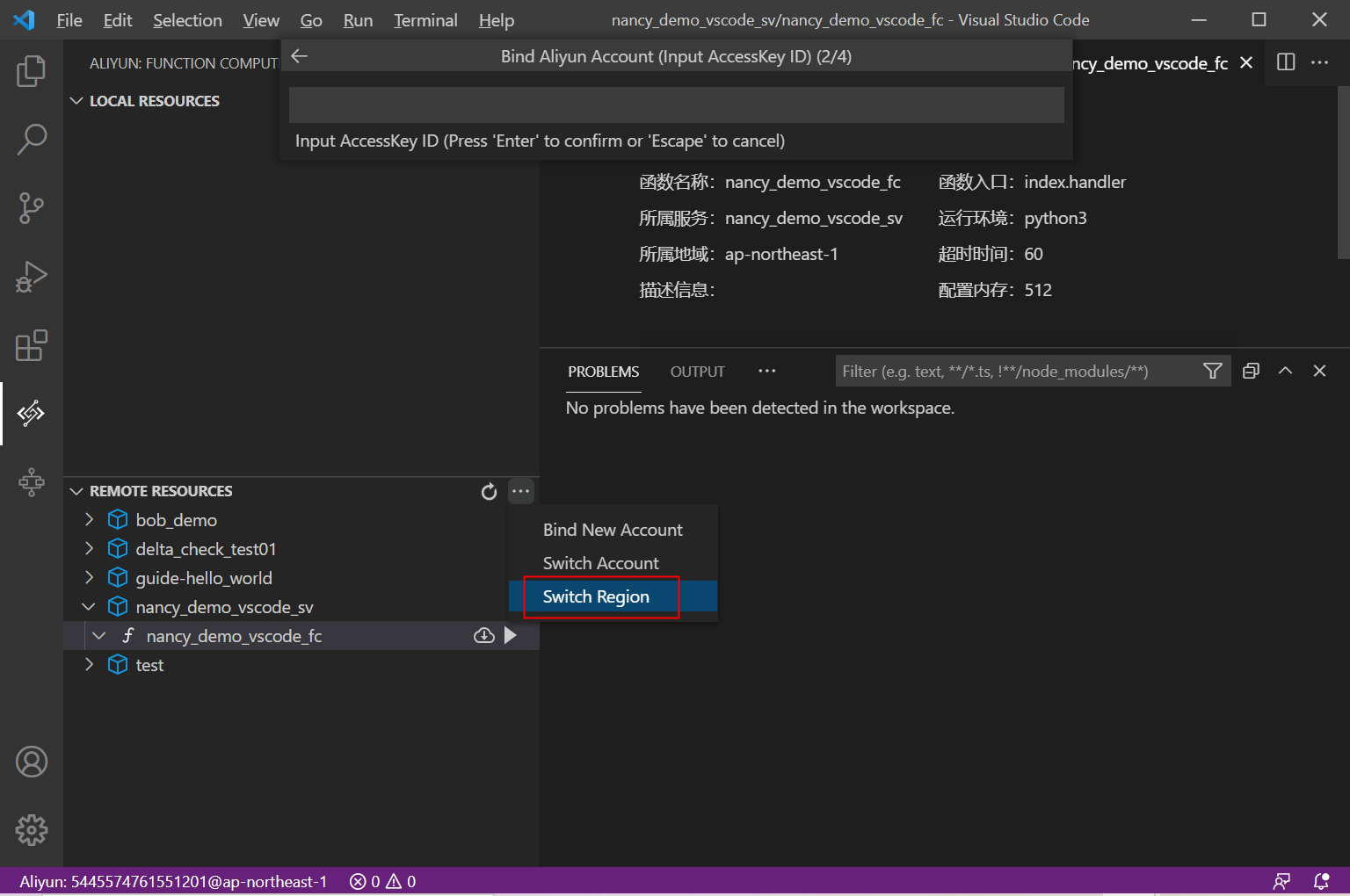Click the errors and warnings count in status bar
Image resolution: width=1350 pixels, height=896 pixels.
click(x=383, y=881)
